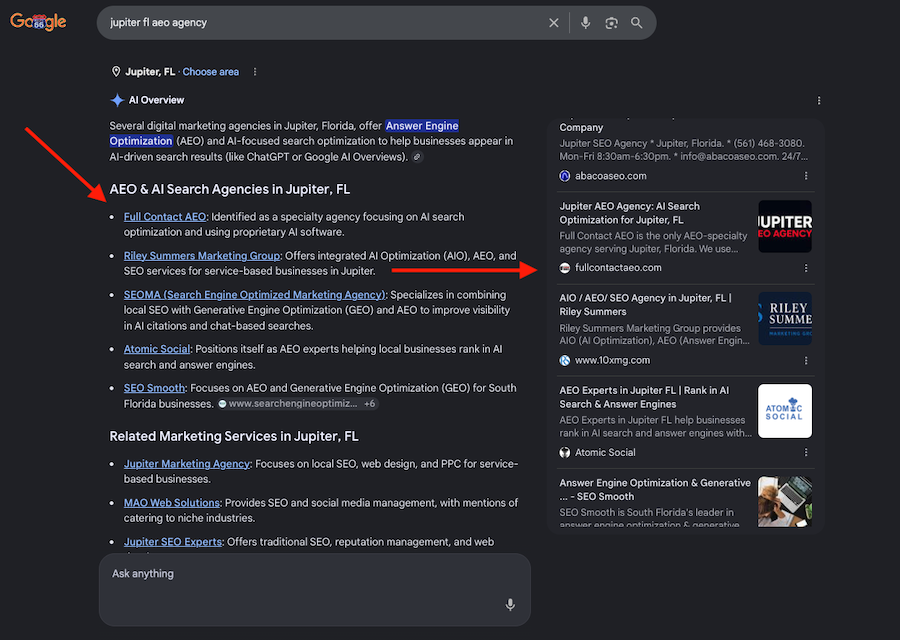The height and width of the screenshot is (640, 900).
Task: Click the Jupiter AEO Agency thumbnail
Action: (785, 227)
